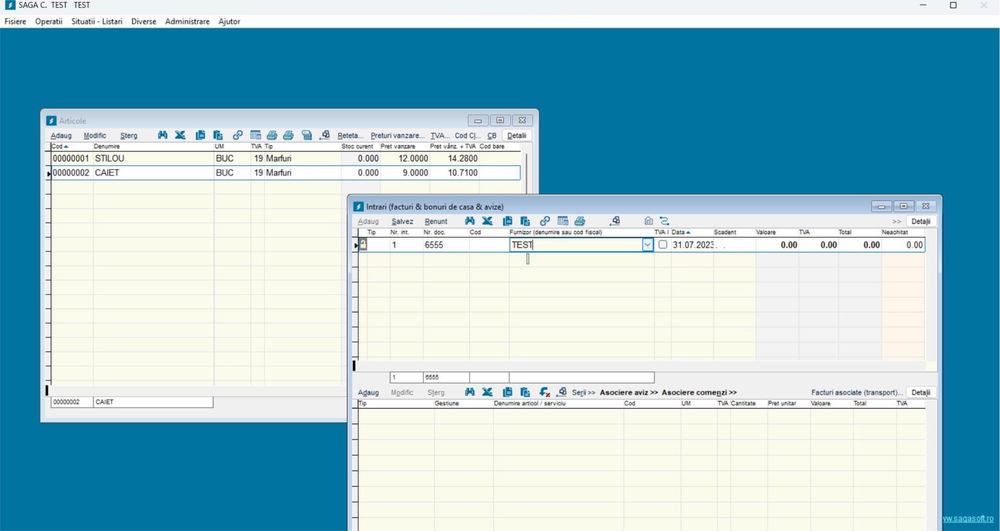
Task: Click the binoculars search icon in Intrari top toolbar
Action: pos(470,221)
